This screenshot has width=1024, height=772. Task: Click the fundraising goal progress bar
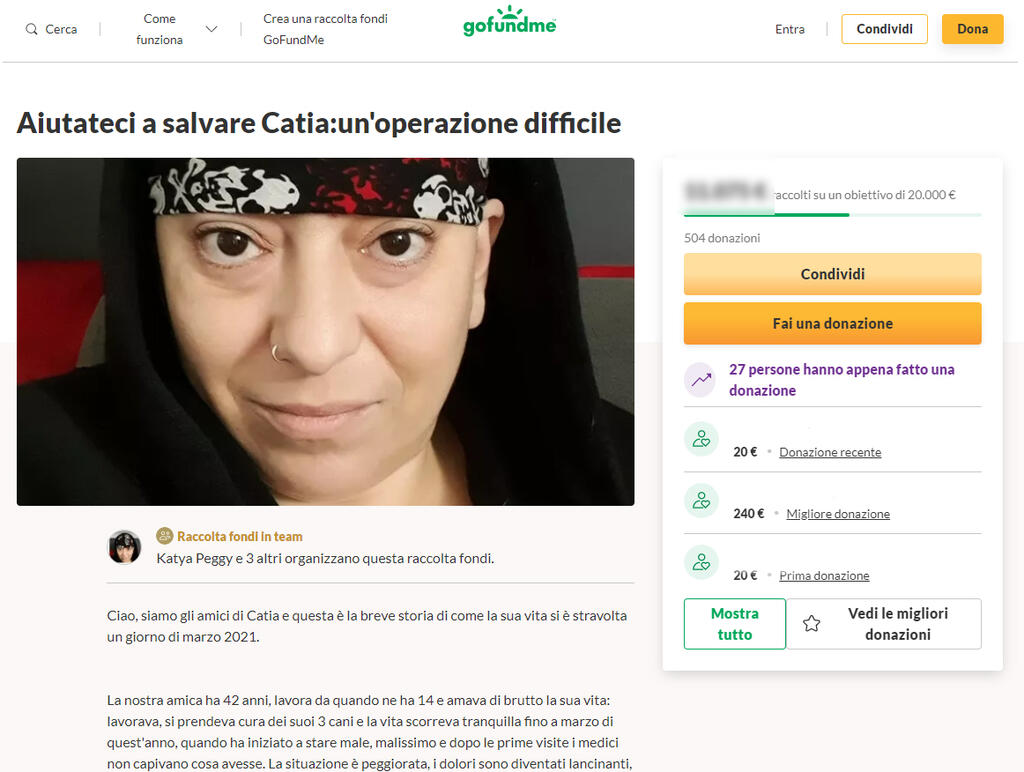(833, 215)
